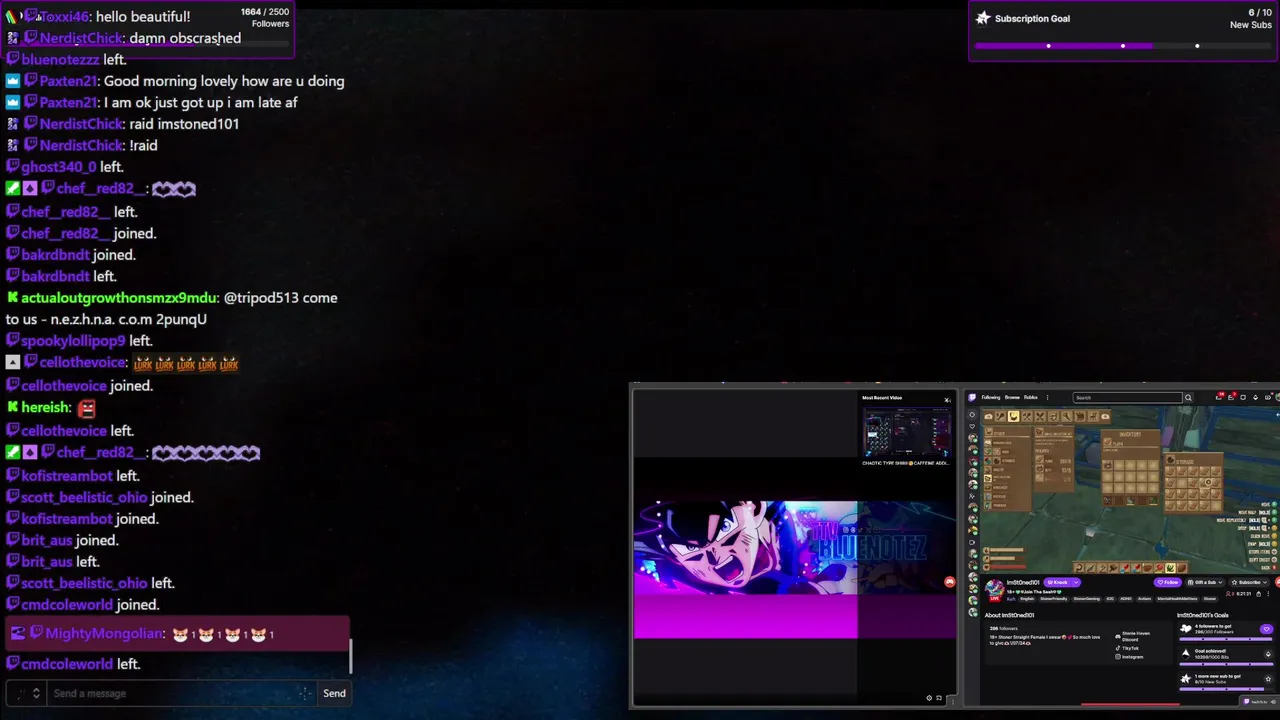Click the chat scrollbar beside MightyMongolian message

350,657
